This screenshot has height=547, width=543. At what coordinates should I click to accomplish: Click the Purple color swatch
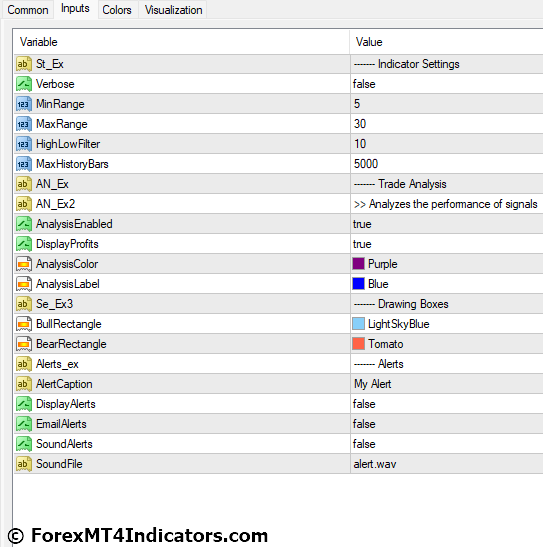pos(359,264)
